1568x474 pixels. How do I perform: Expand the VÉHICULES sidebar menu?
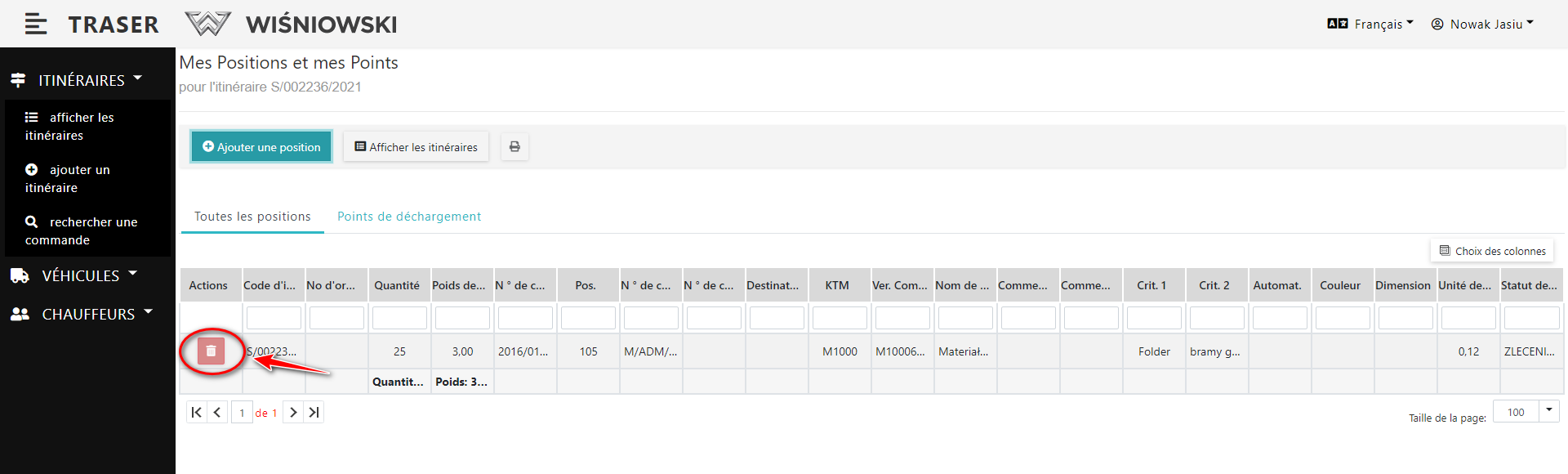[x=80, y=276]
